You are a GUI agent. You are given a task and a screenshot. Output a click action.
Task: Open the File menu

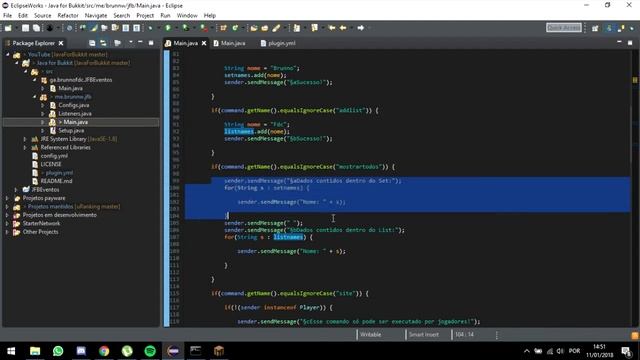[x=7, y=16]
